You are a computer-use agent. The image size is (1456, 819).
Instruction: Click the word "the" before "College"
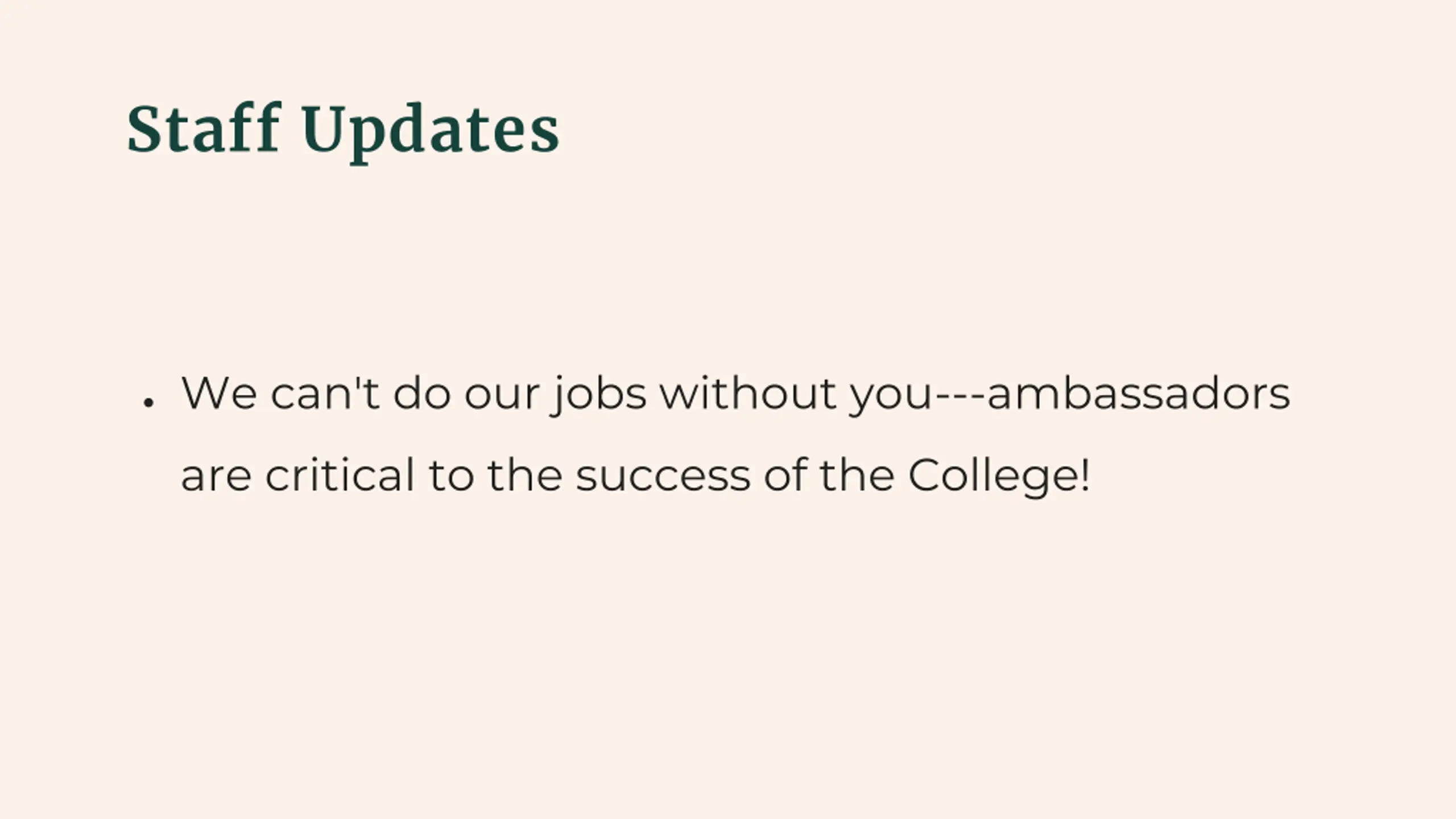(857, 474)
